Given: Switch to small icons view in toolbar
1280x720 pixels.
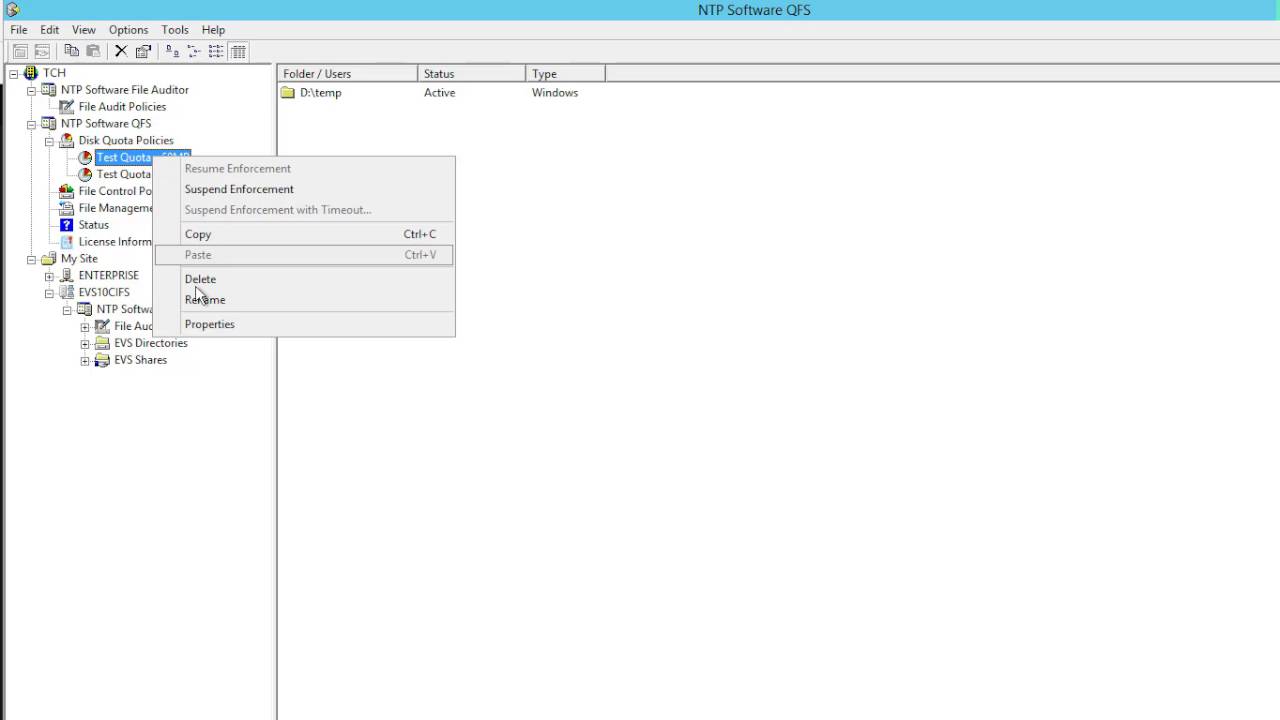Looking at the screenshot, I should pyautogui.click(x=194, y=51).
